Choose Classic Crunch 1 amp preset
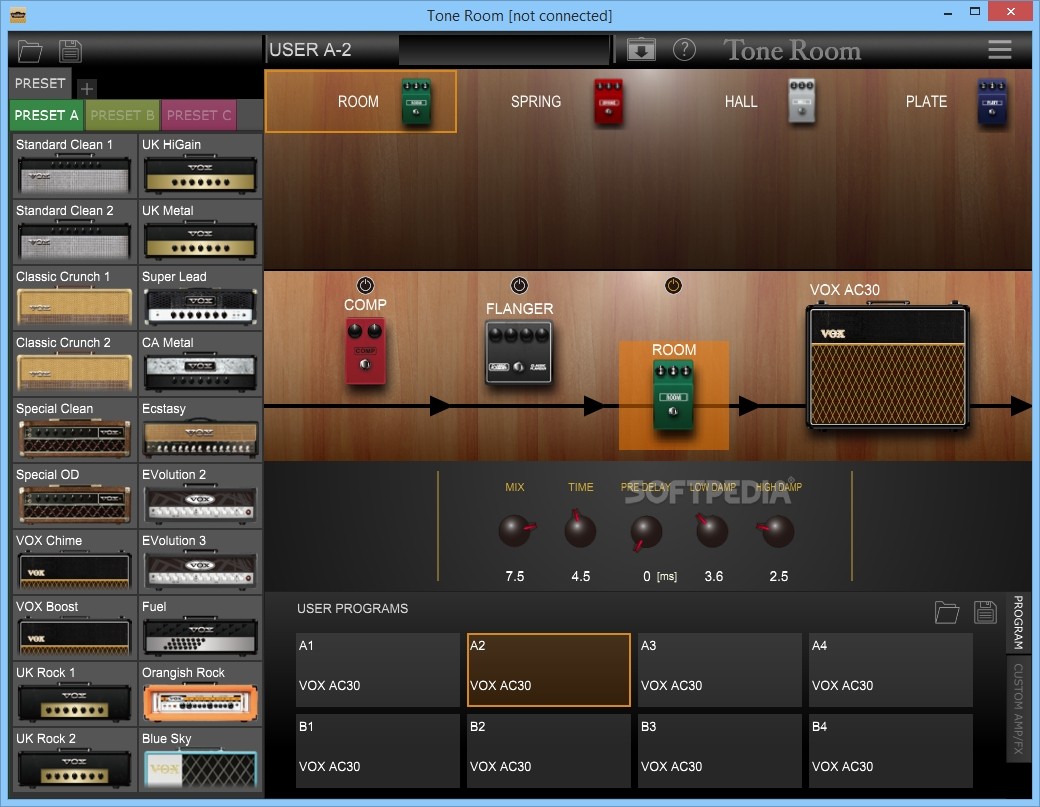1040x807 pixels. coord(74,298)
